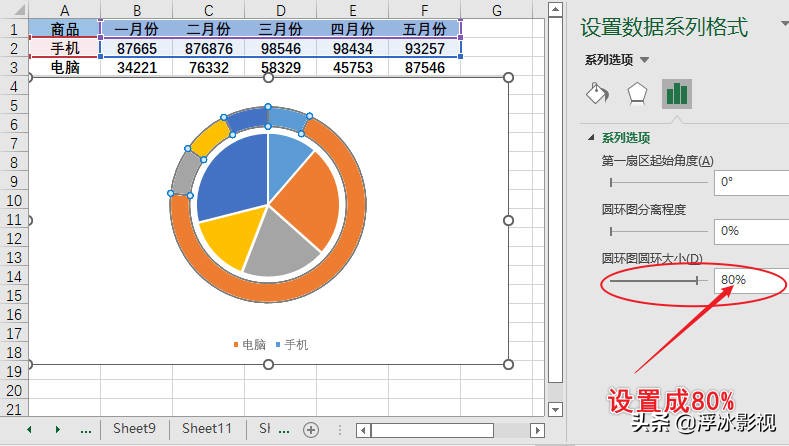This screenshot has height=446, width=789.
Task: Click horizontal scrollbar right arrow
Action: coord(537,430)
